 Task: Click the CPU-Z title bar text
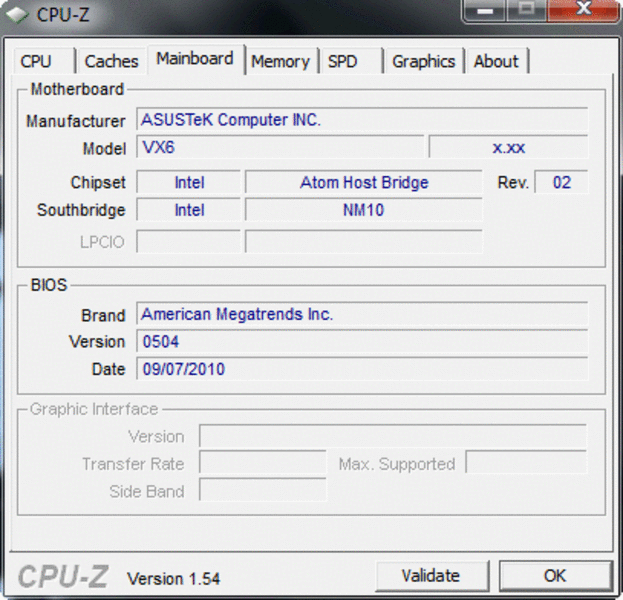point(63,15)
